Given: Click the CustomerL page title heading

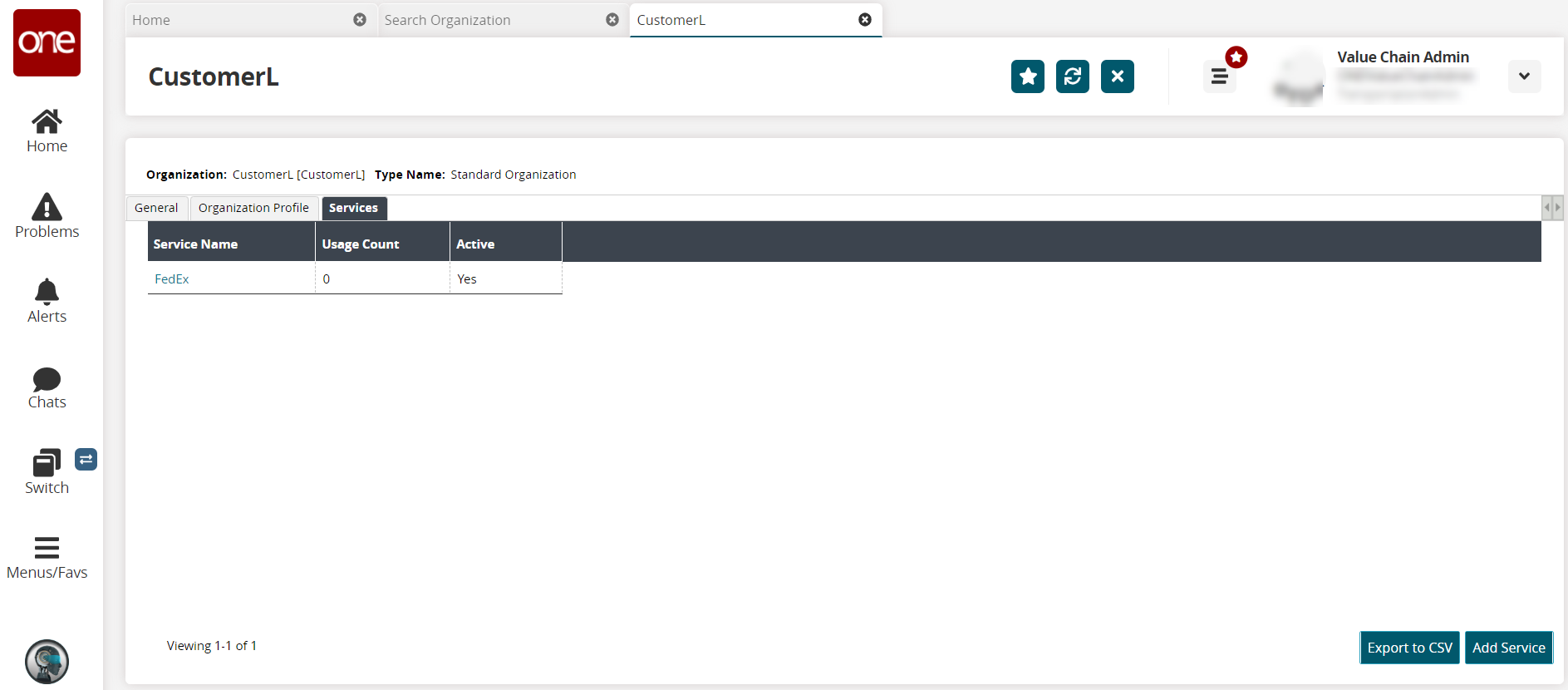Looking at the screenshot, I should [x=214, y=76].
